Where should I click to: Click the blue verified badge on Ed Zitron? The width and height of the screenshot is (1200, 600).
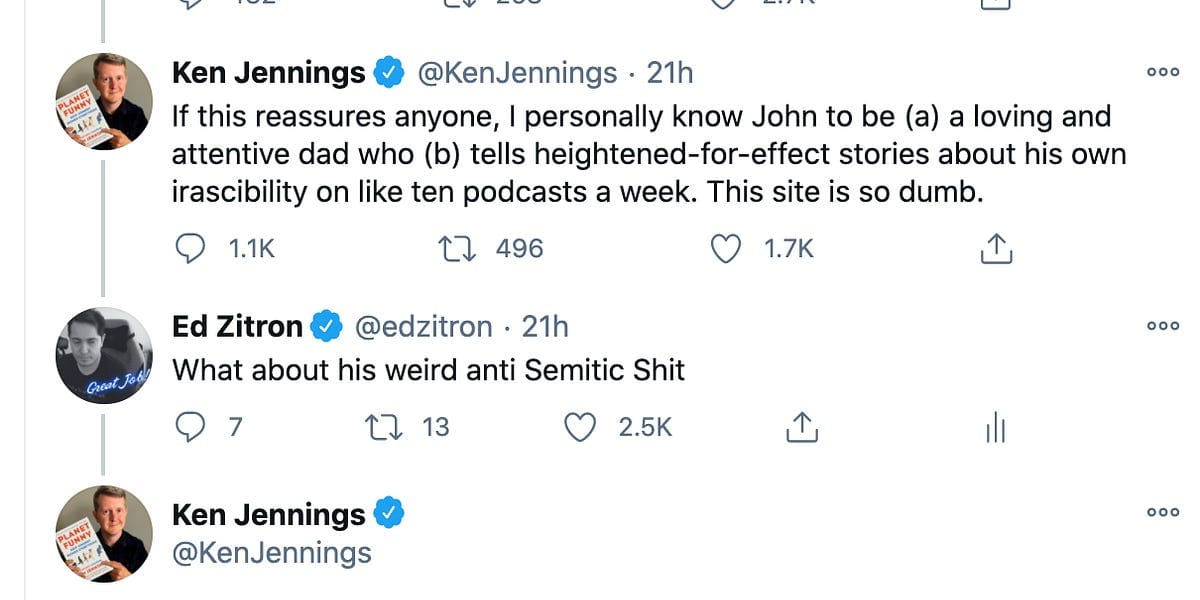(x=325, y=325)
